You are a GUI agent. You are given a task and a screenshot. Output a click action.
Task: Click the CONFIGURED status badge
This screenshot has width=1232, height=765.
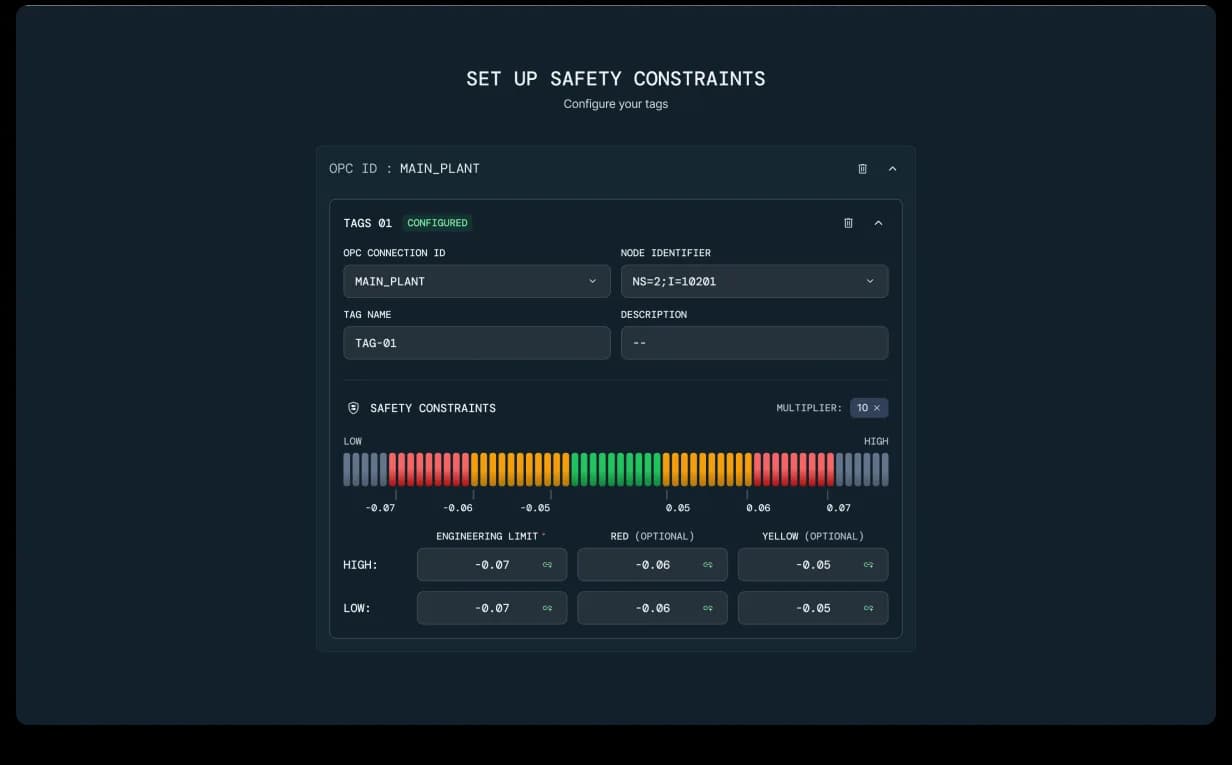tap(437, 223)
